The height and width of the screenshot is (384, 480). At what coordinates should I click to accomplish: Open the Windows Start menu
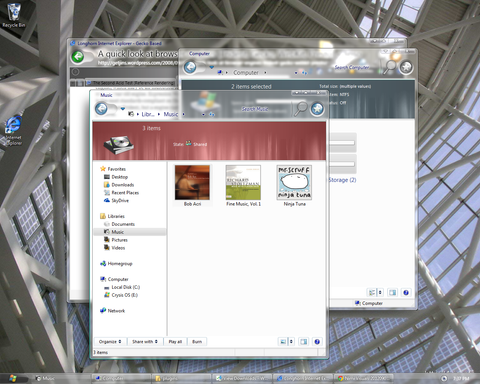(x=13, y=378)
